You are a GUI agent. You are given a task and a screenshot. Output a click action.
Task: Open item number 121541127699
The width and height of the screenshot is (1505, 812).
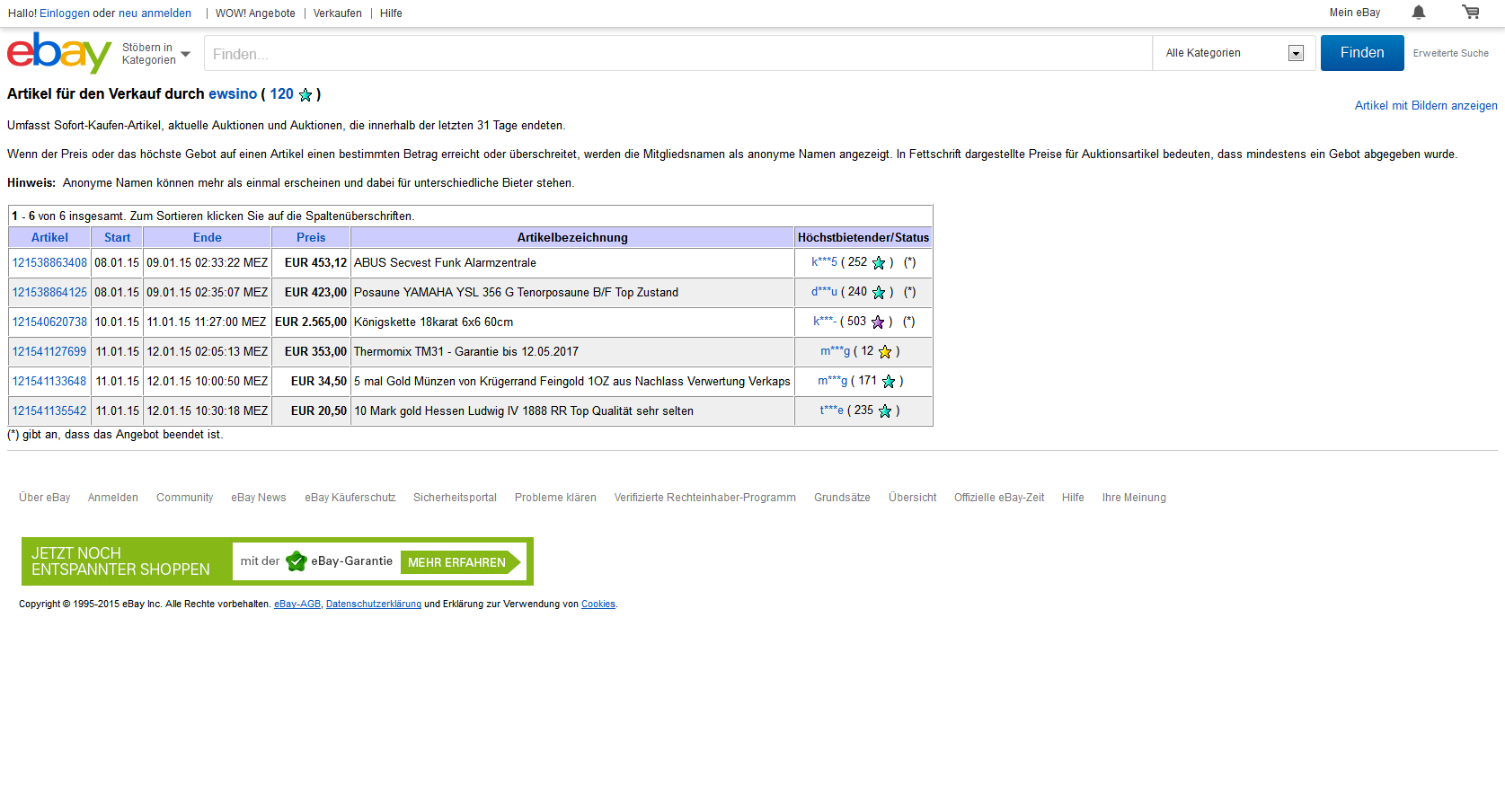49,352
